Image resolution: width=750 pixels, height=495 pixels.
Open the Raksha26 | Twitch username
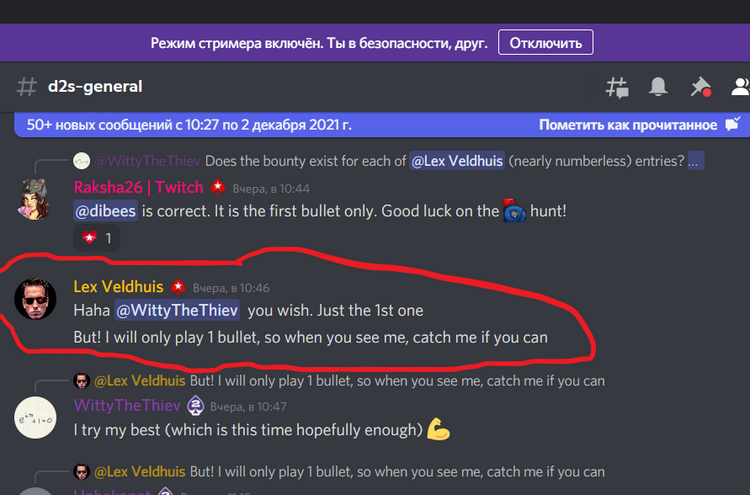pyautogui.click(x=139, y=187)
